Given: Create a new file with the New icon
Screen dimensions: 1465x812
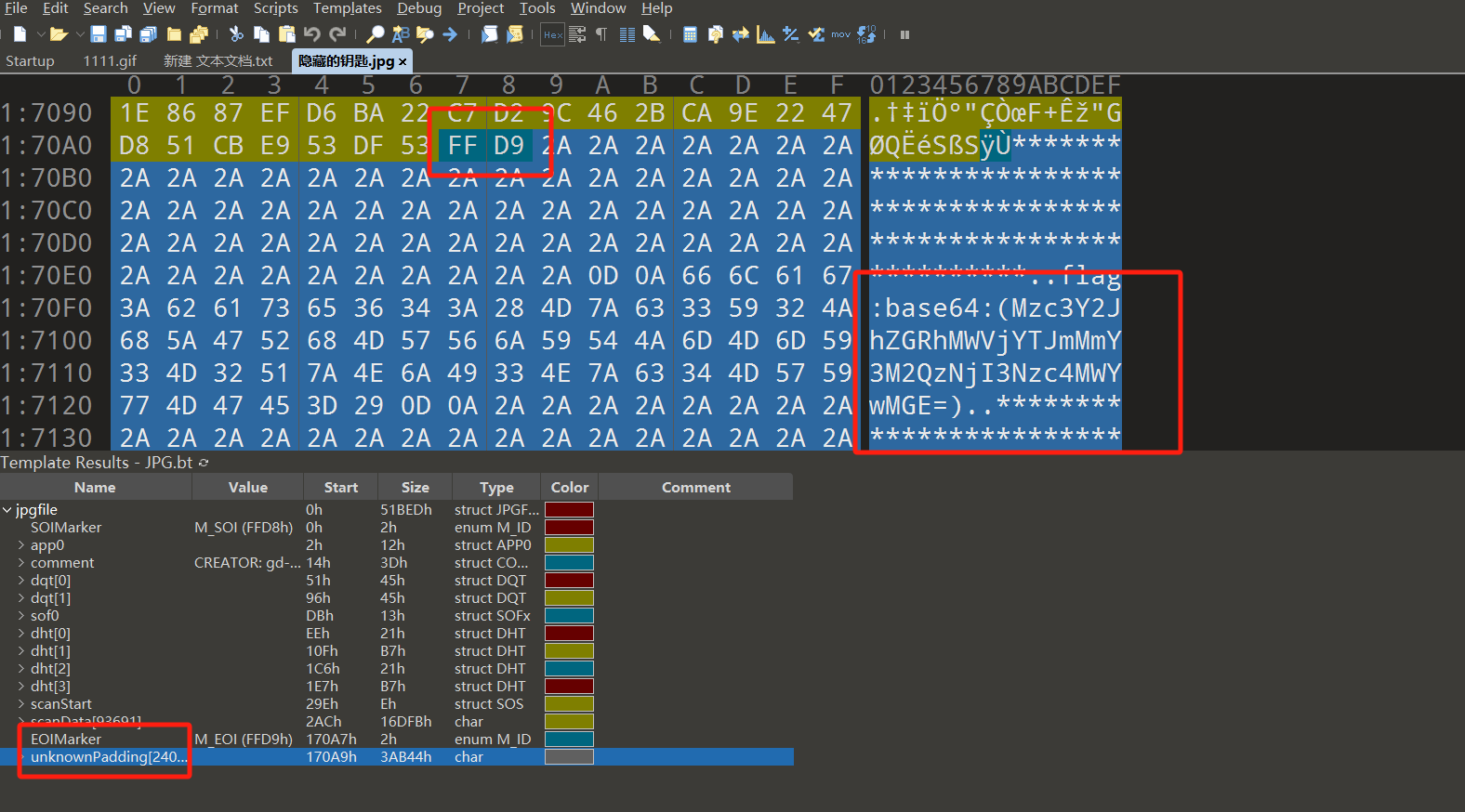Looking at the screenshot, I should [x=20, y=34].
